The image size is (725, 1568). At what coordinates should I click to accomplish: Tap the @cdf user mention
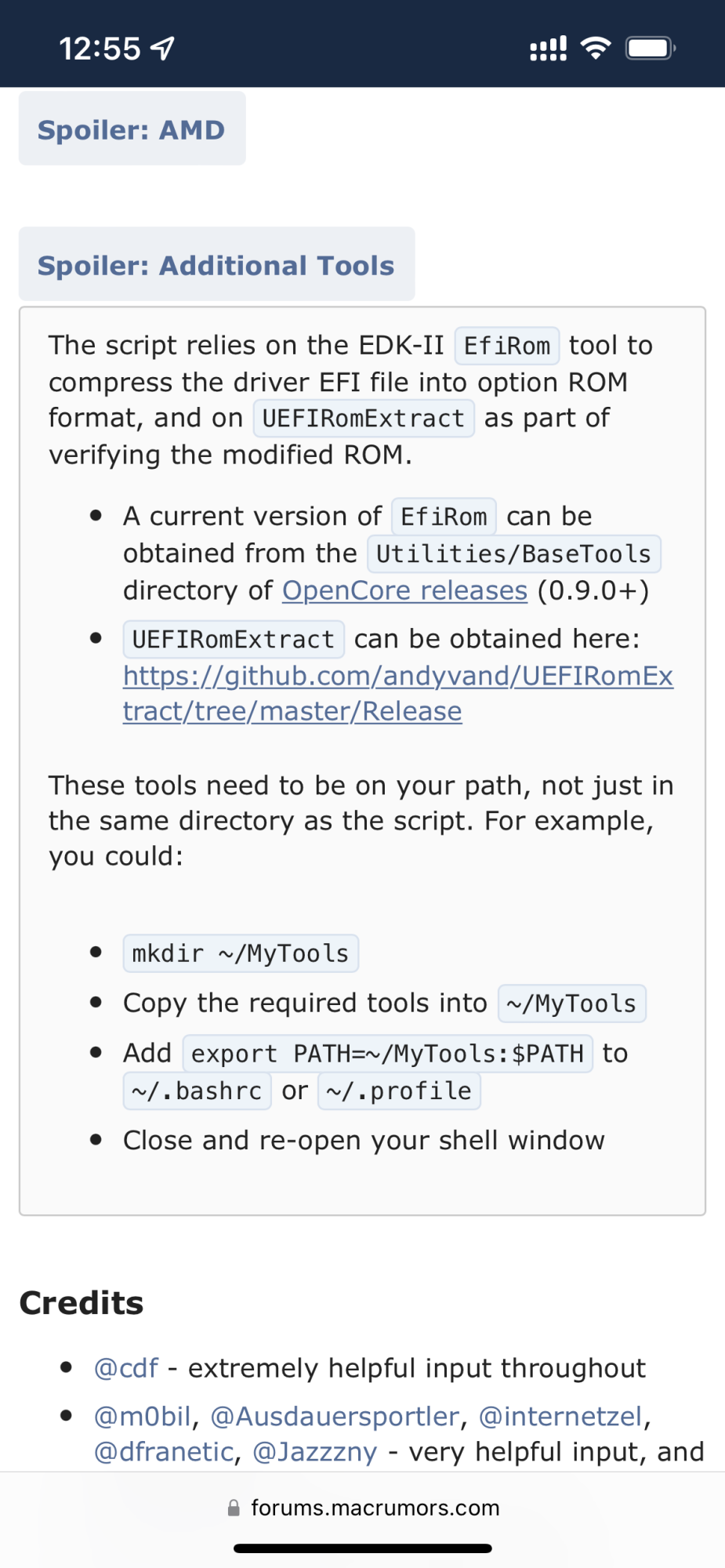(125, 1368)
